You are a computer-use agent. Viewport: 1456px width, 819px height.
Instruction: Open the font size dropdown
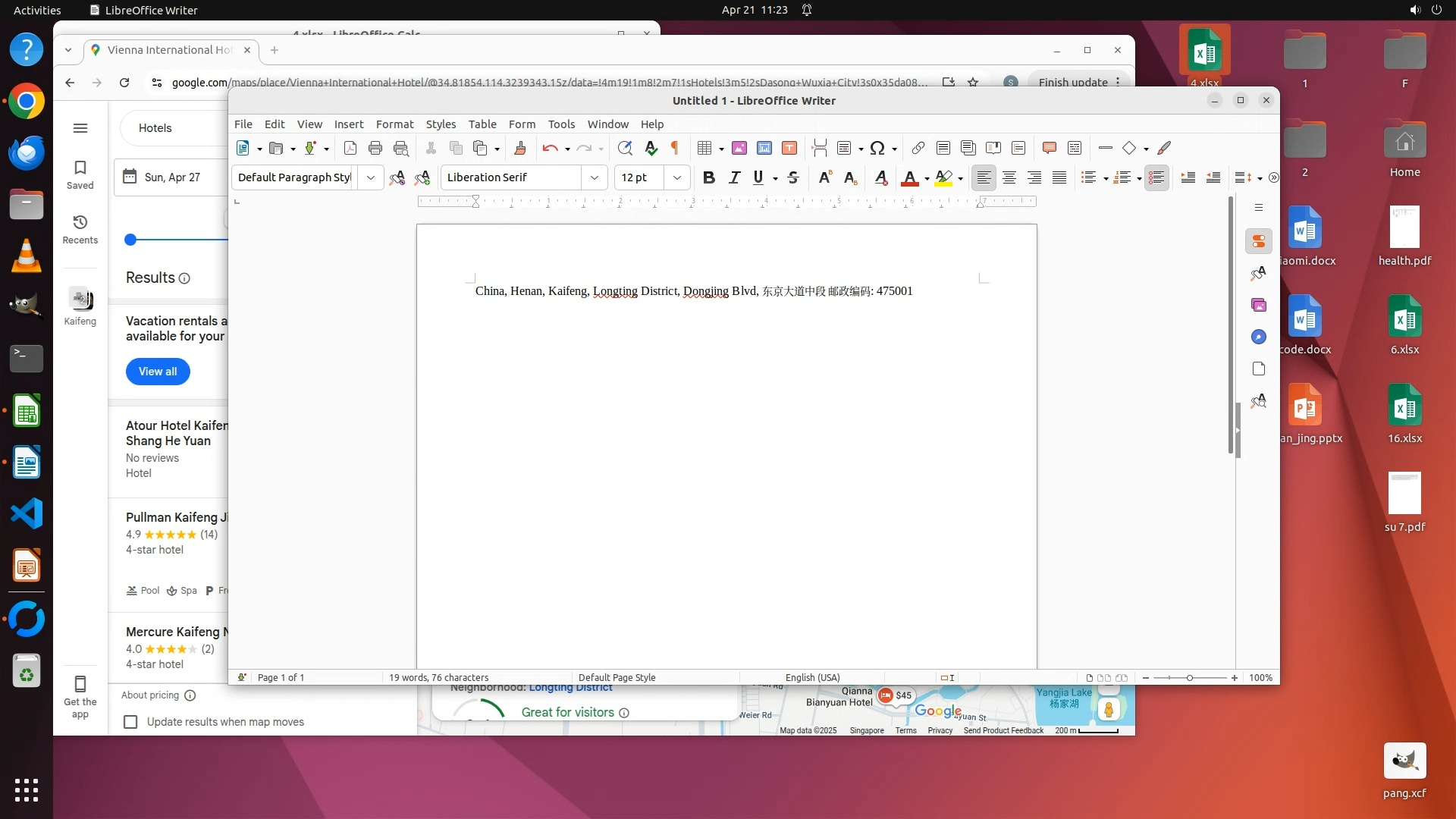click(676, 177)
